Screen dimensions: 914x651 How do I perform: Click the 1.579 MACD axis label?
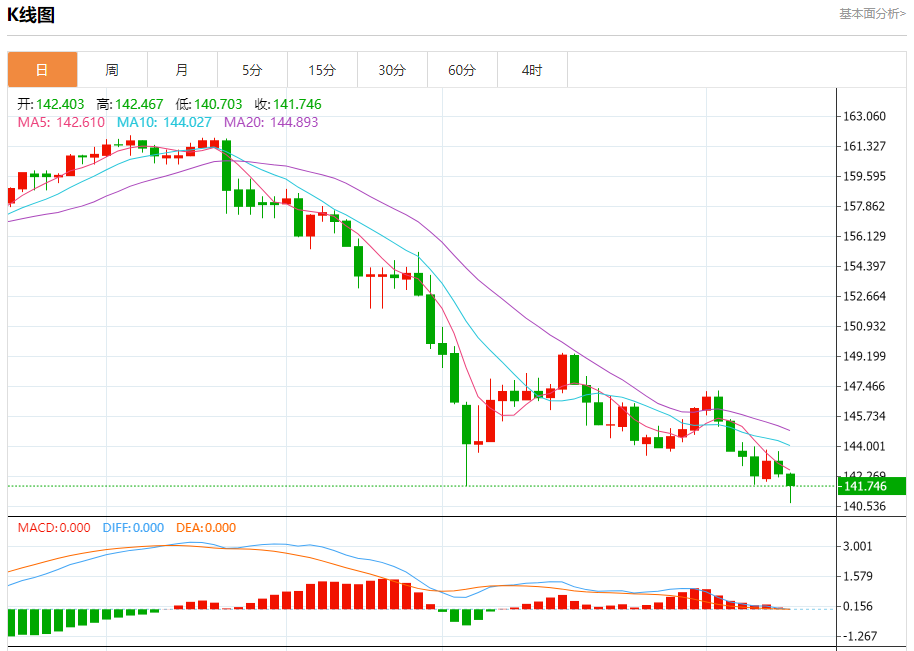pos(858,576)
